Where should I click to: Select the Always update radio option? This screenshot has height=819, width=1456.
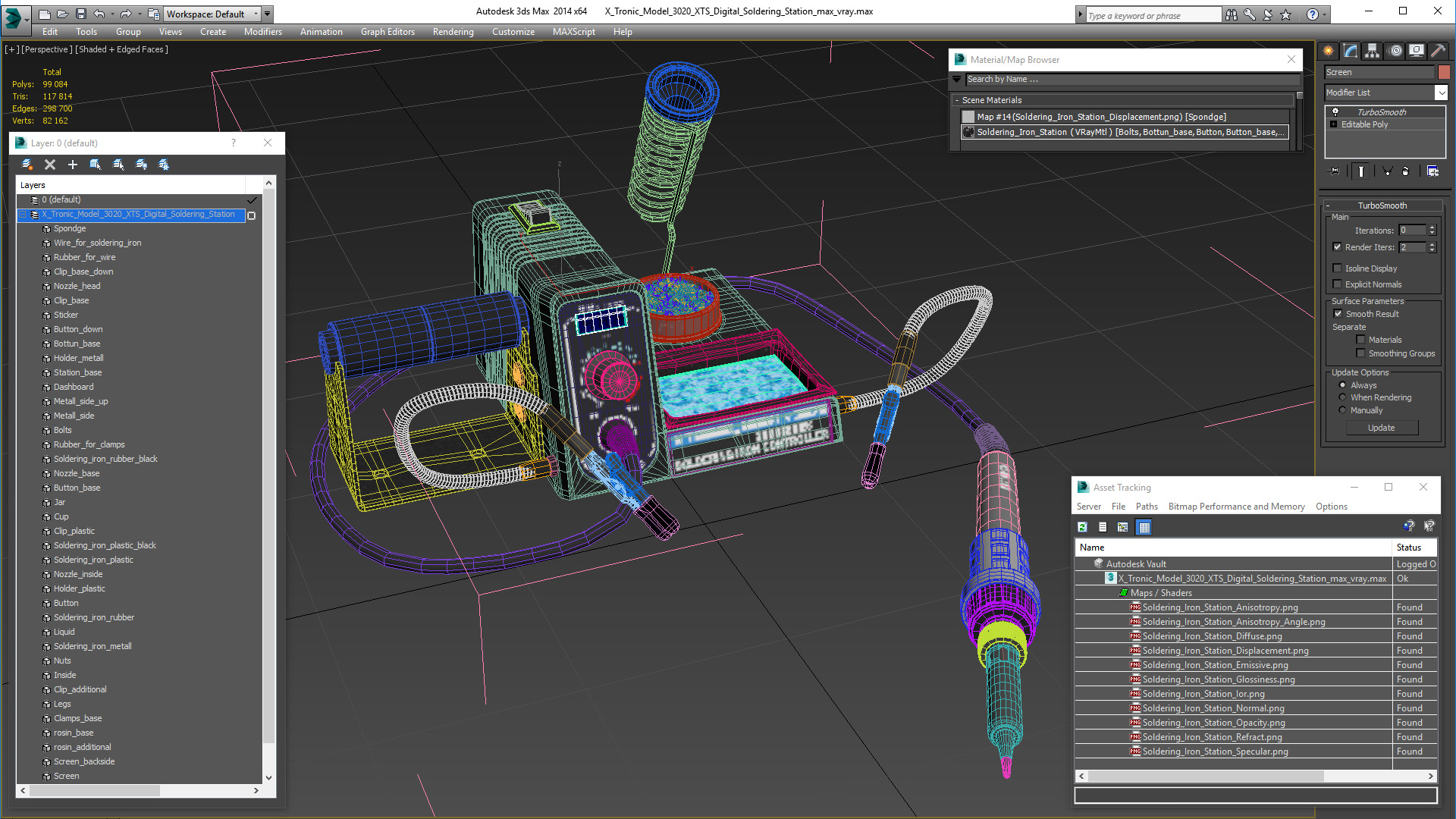pyautogui.click(x=1343, y=385)
